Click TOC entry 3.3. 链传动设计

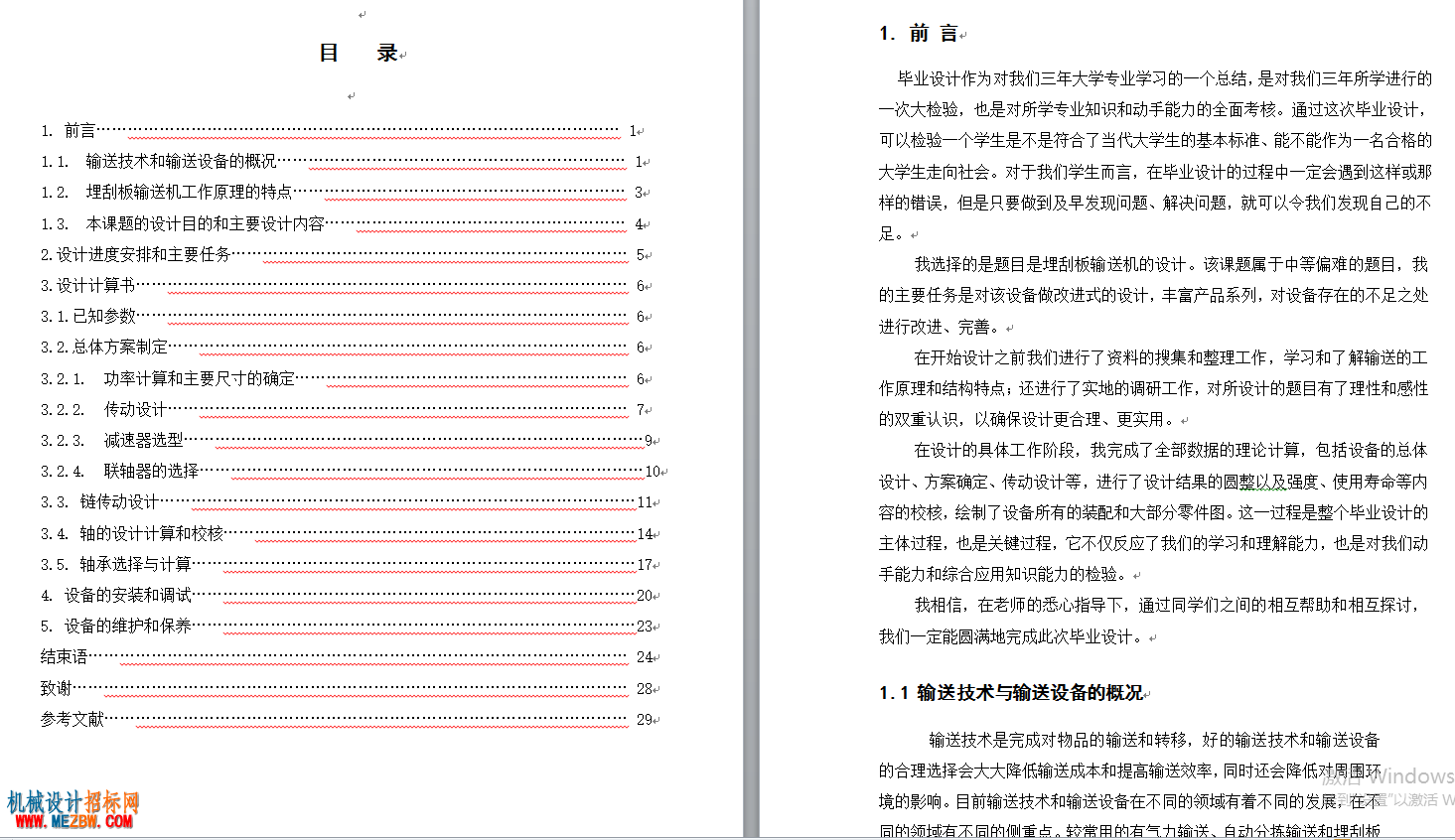(x=99, y=501)
